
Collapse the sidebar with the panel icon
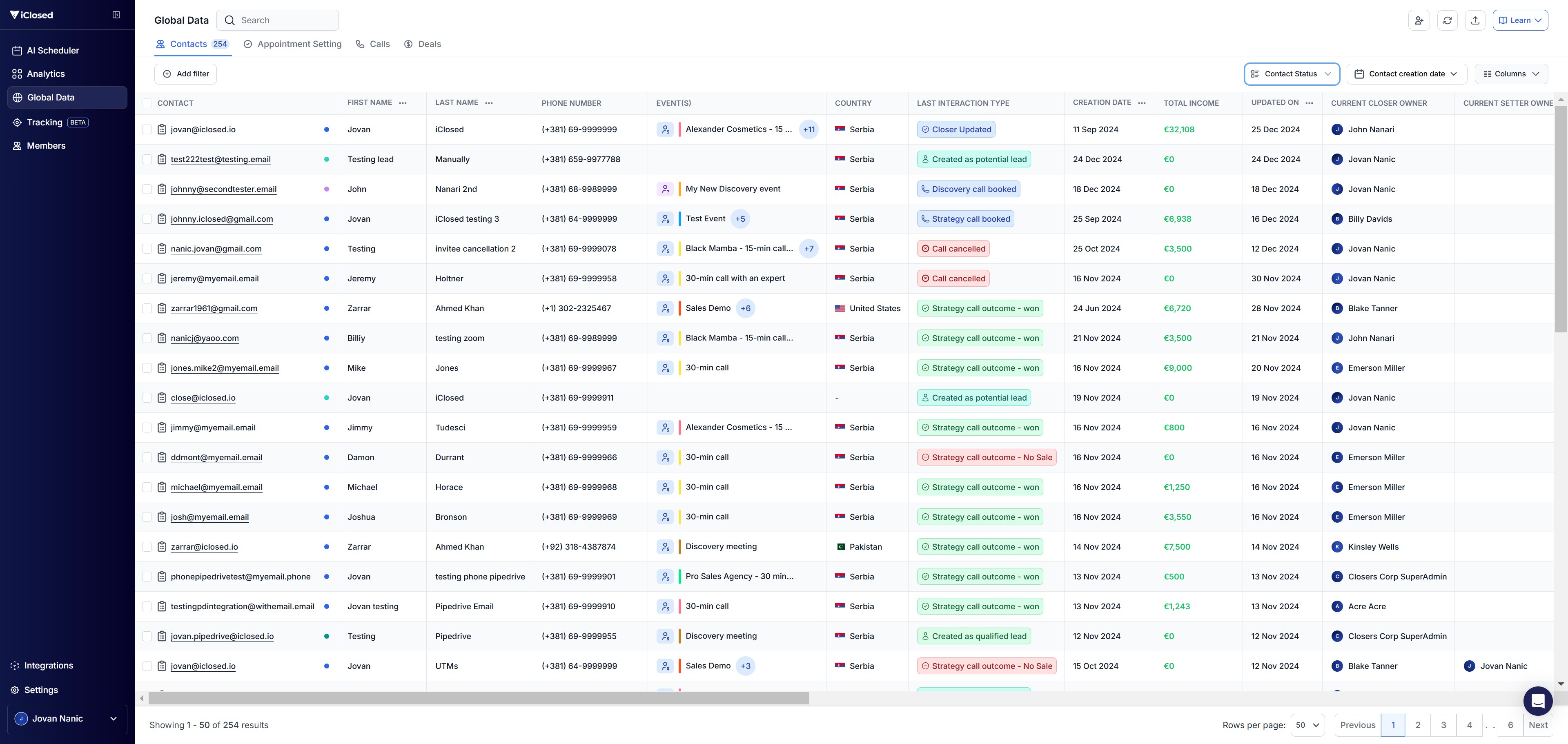[116, 15]
